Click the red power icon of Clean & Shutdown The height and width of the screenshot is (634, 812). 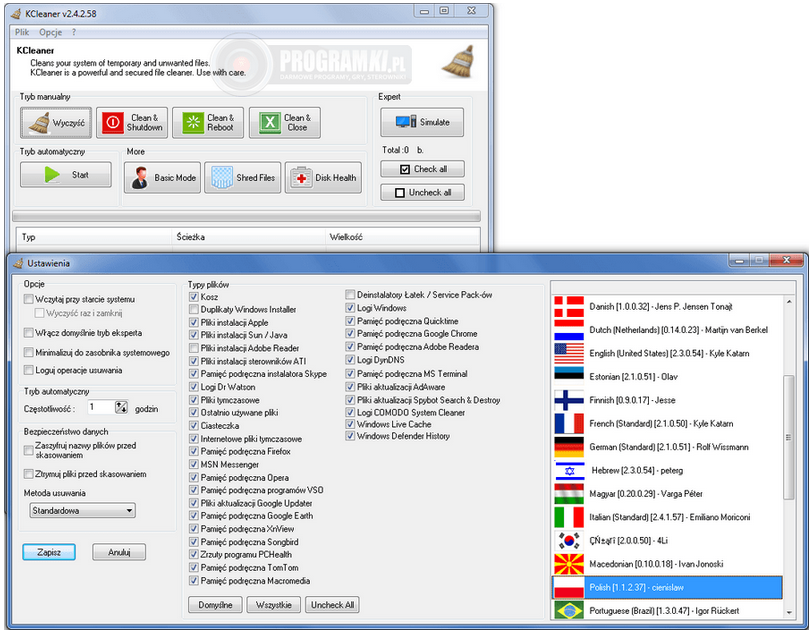click(112, 123)
